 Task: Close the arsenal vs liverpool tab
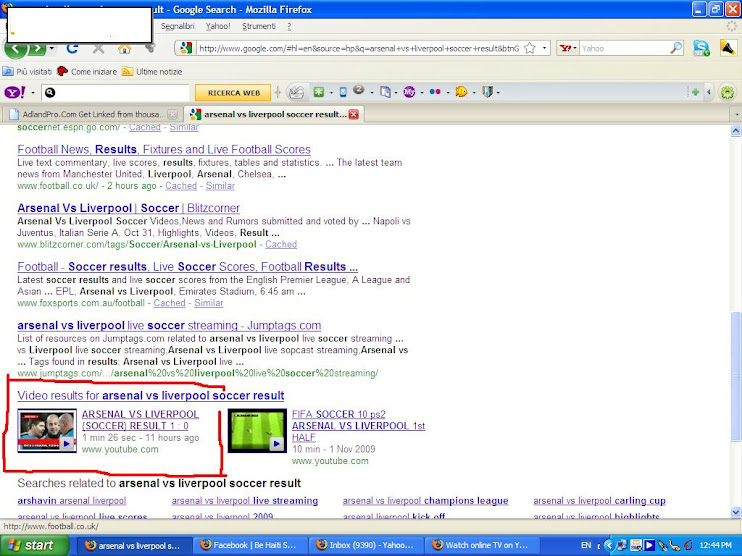click(x=353, y=114)
